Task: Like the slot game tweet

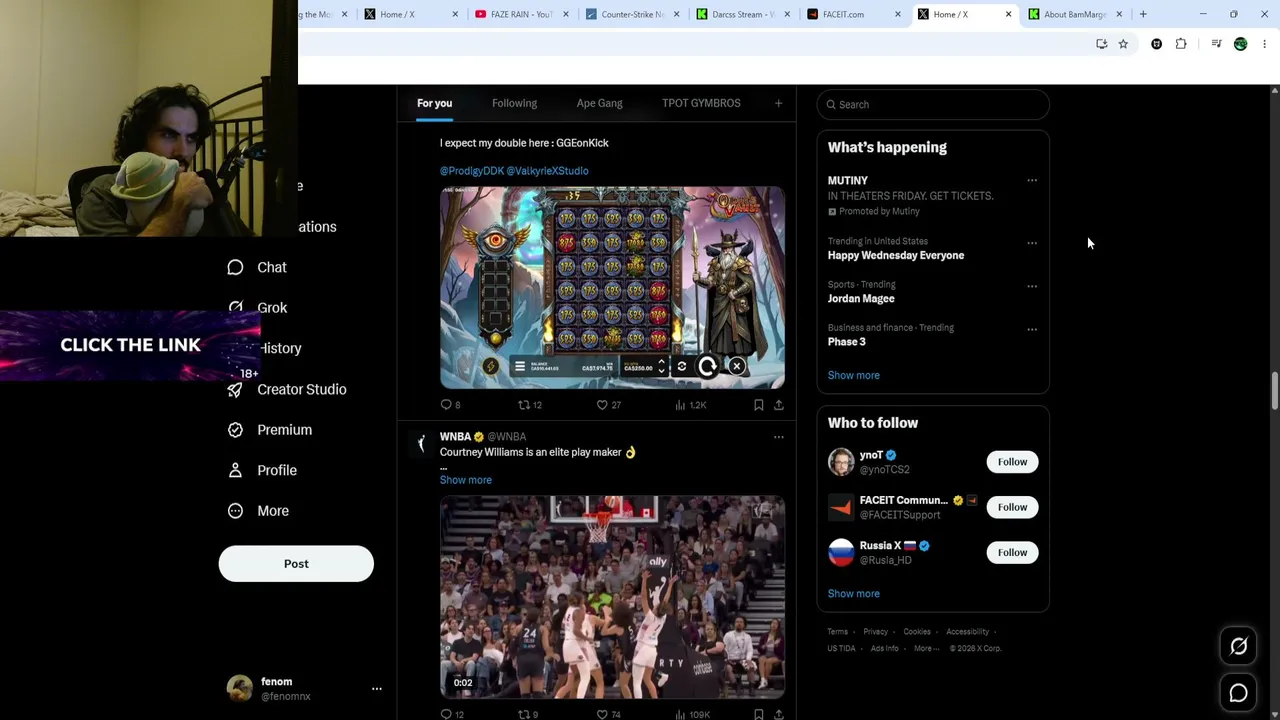Action: point(609,405)
